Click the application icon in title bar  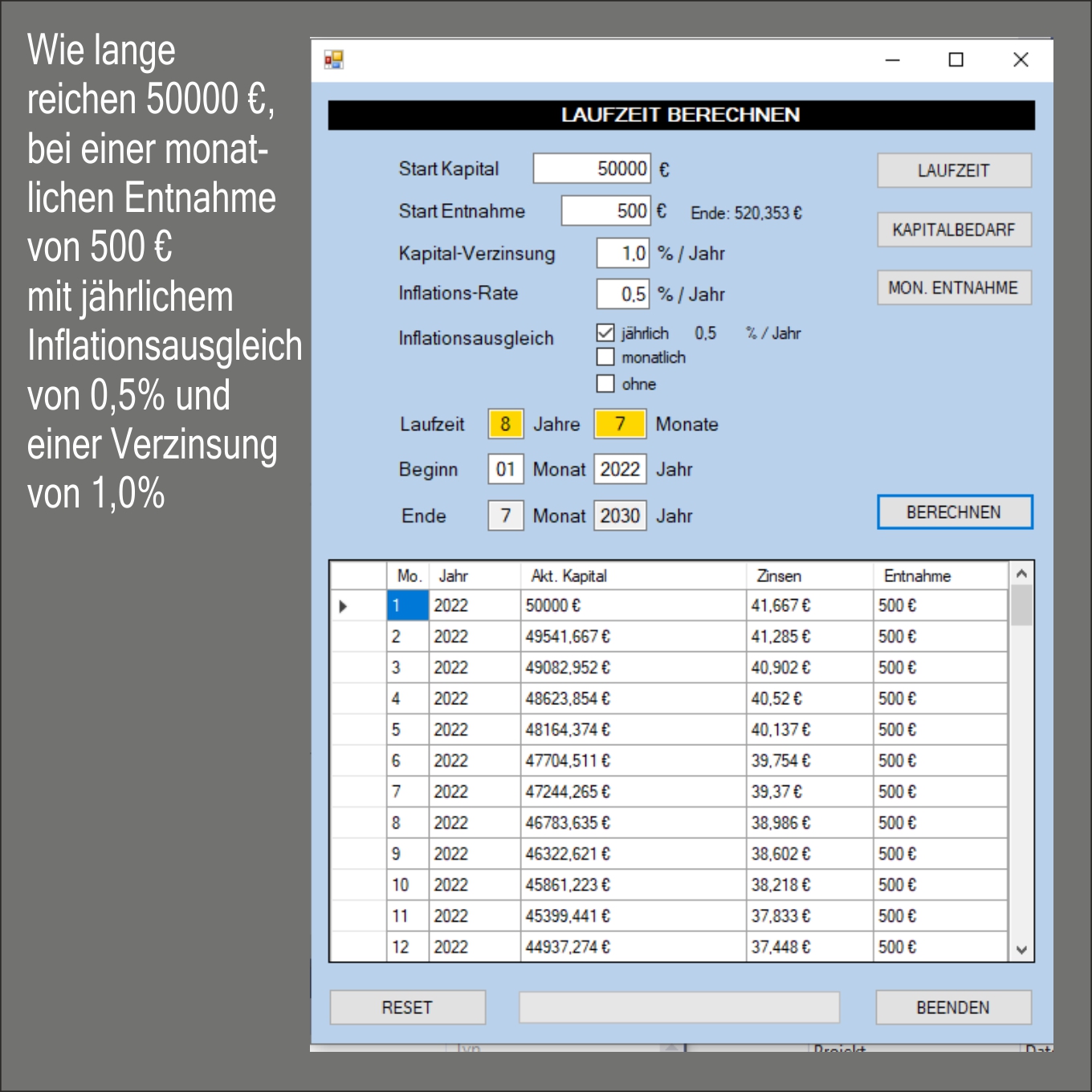(x=333, y=59)
